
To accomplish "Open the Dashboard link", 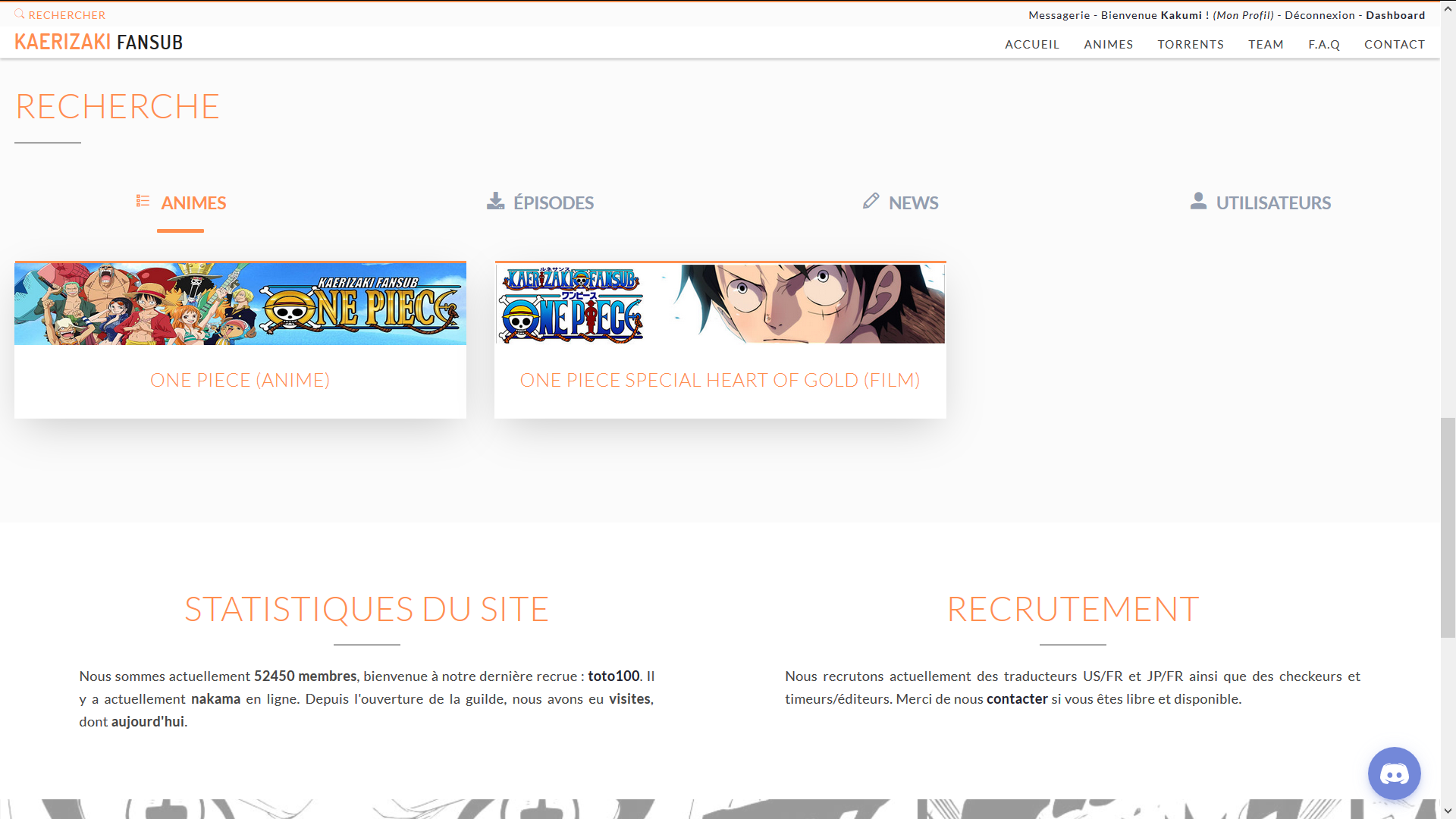I will coord(1395,15).
